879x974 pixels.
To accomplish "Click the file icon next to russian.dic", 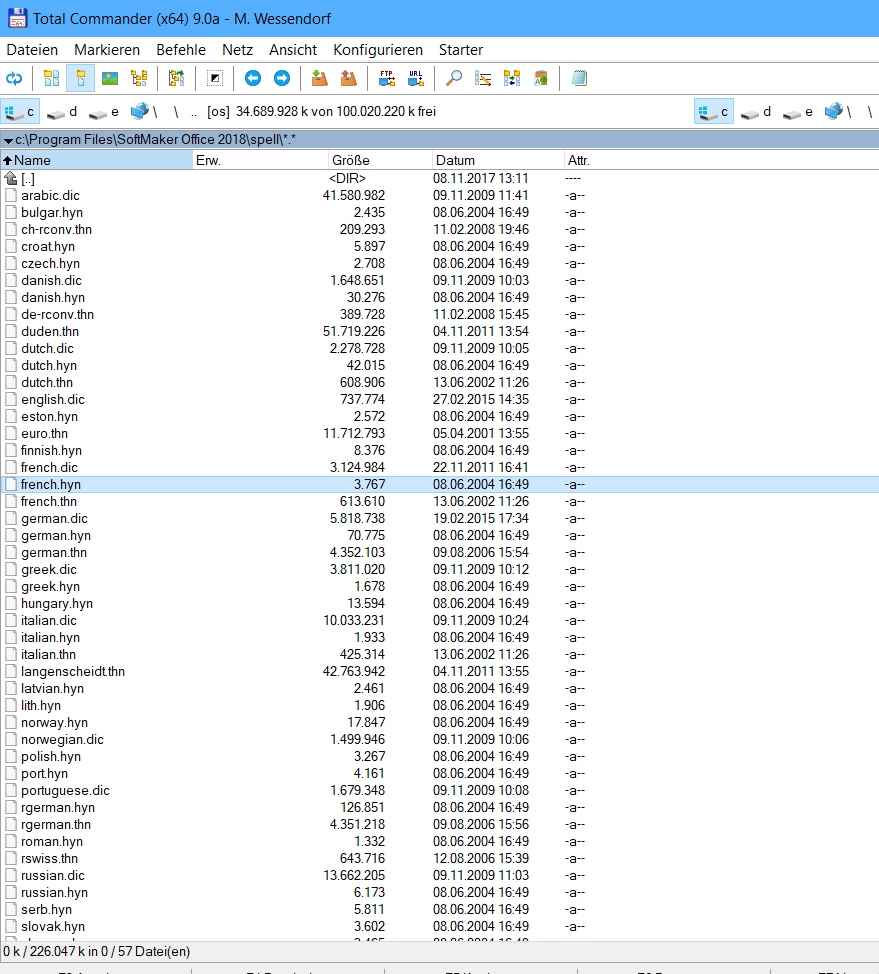I will (11, 875).
